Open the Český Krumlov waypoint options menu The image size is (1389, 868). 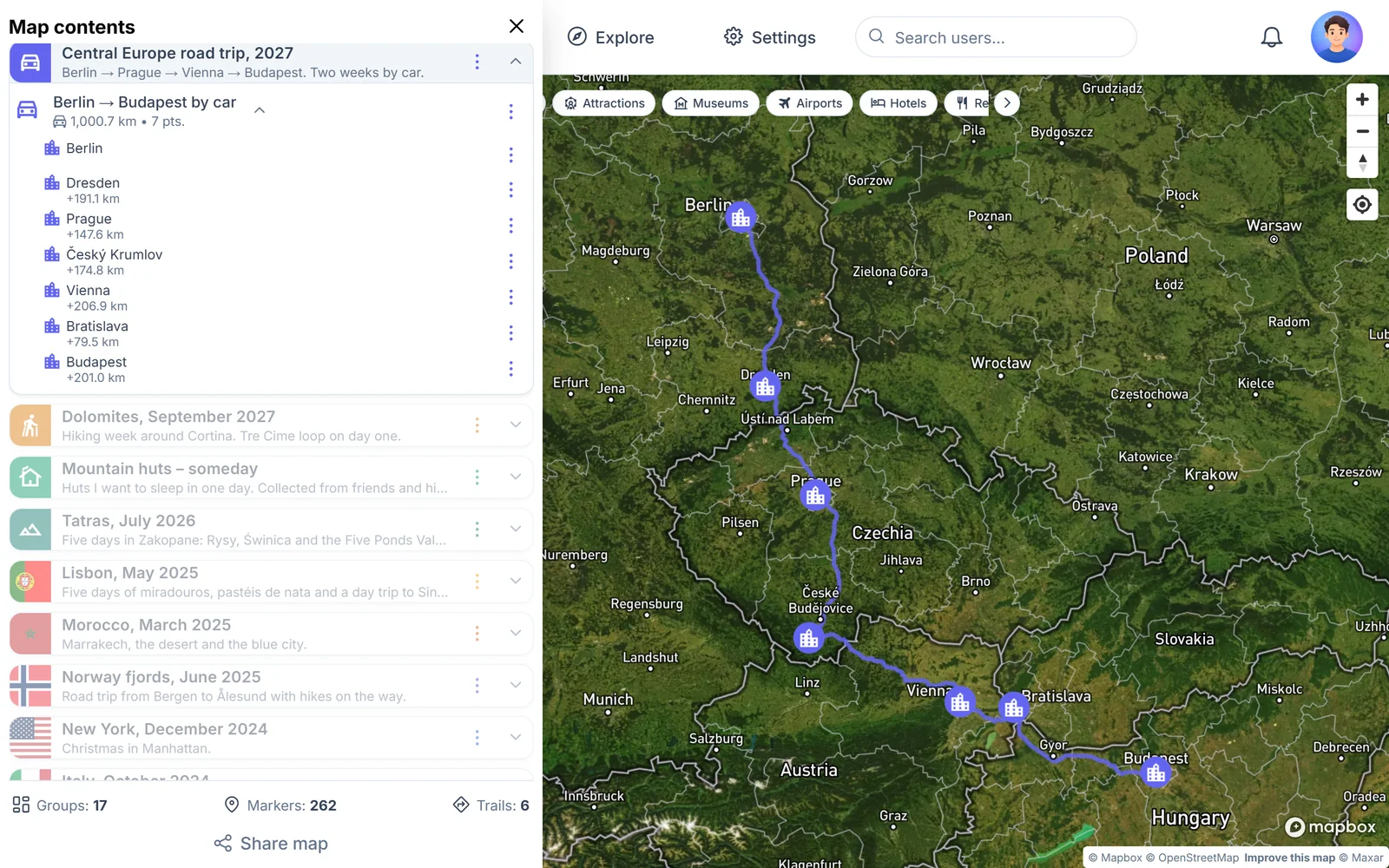[x=510, y=261]
